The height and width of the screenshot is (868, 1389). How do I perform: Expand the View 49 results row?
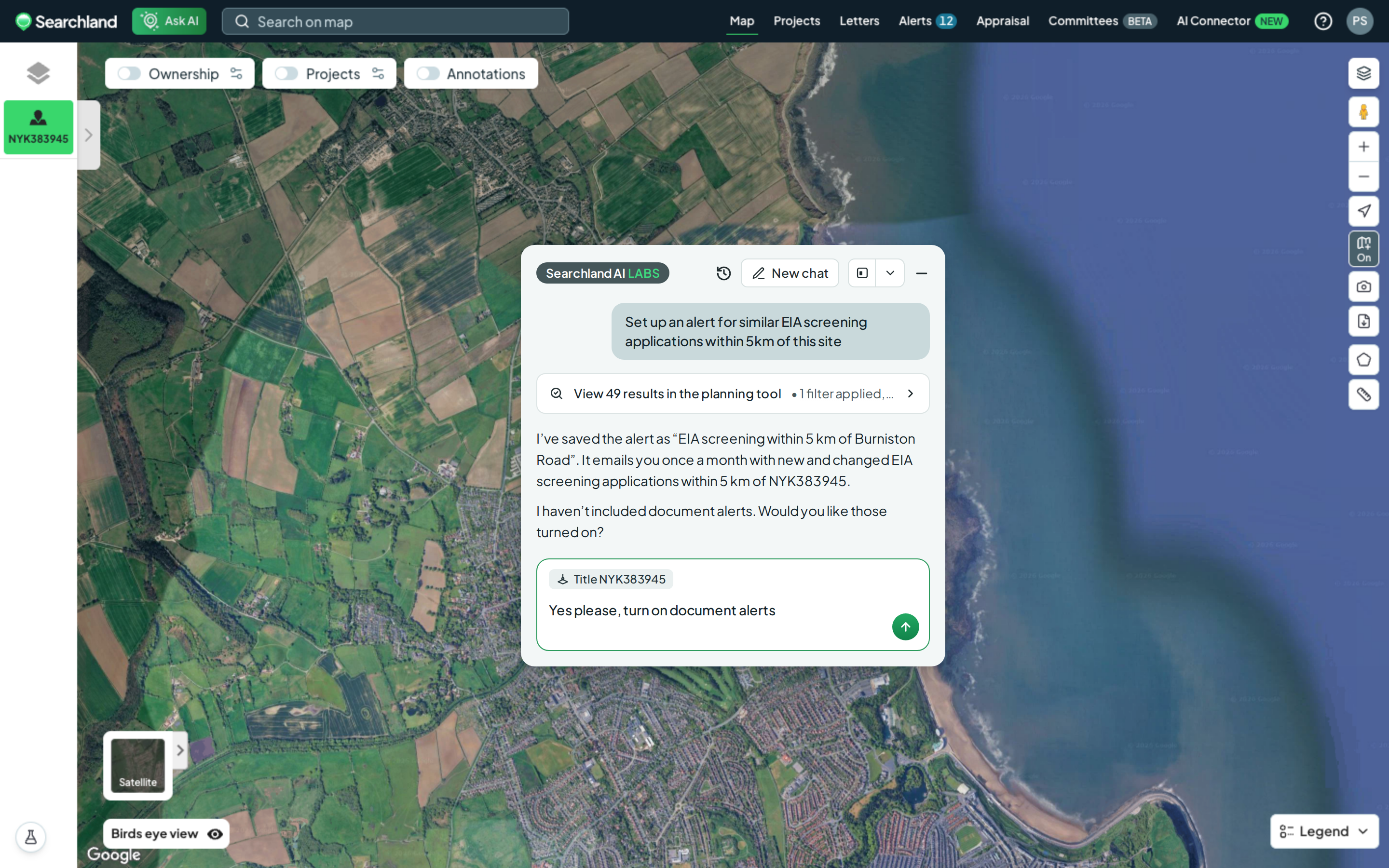click(x=733, y=394)
